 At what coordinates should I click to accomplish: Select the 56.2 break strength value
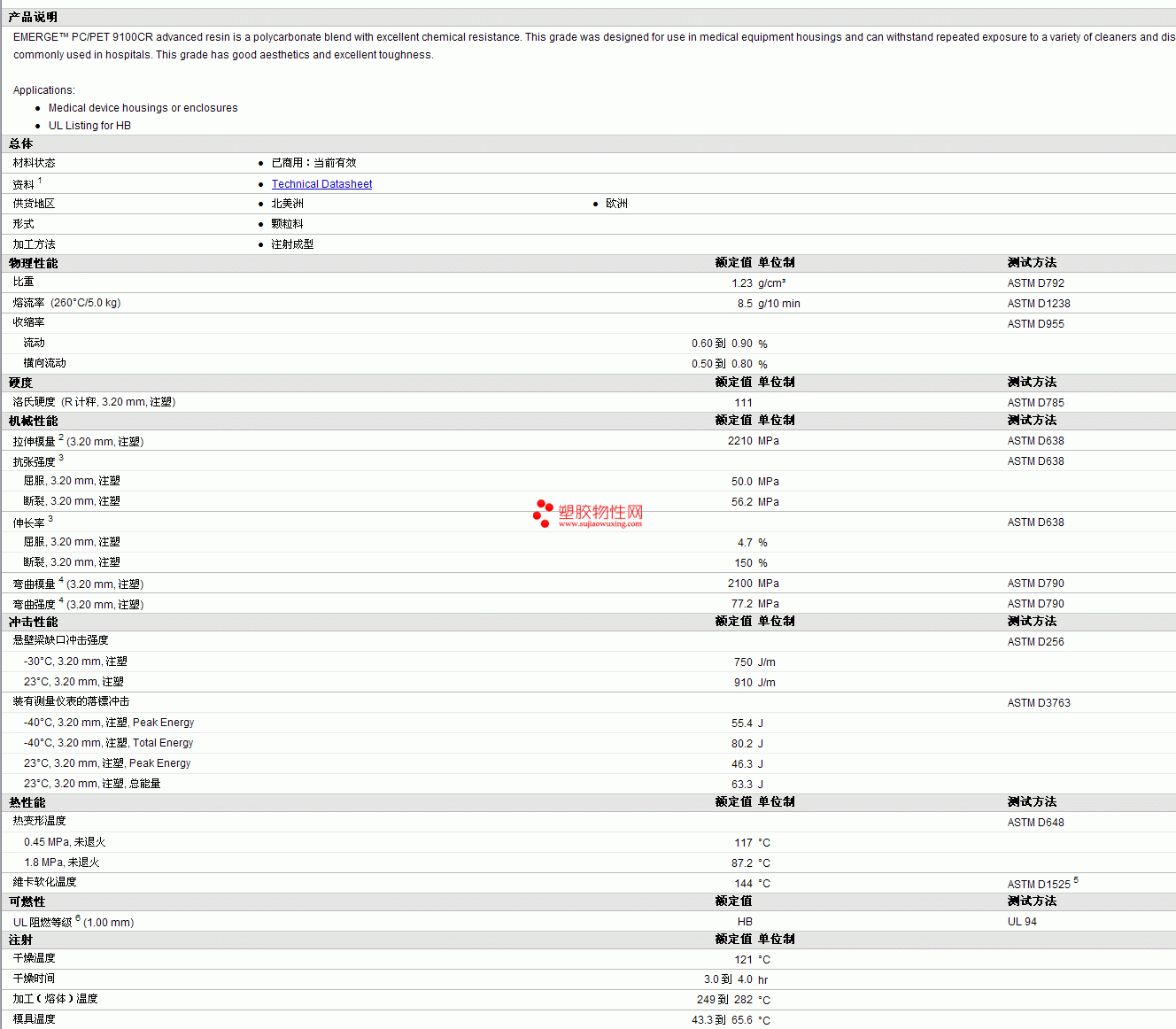tap(742, 502)
